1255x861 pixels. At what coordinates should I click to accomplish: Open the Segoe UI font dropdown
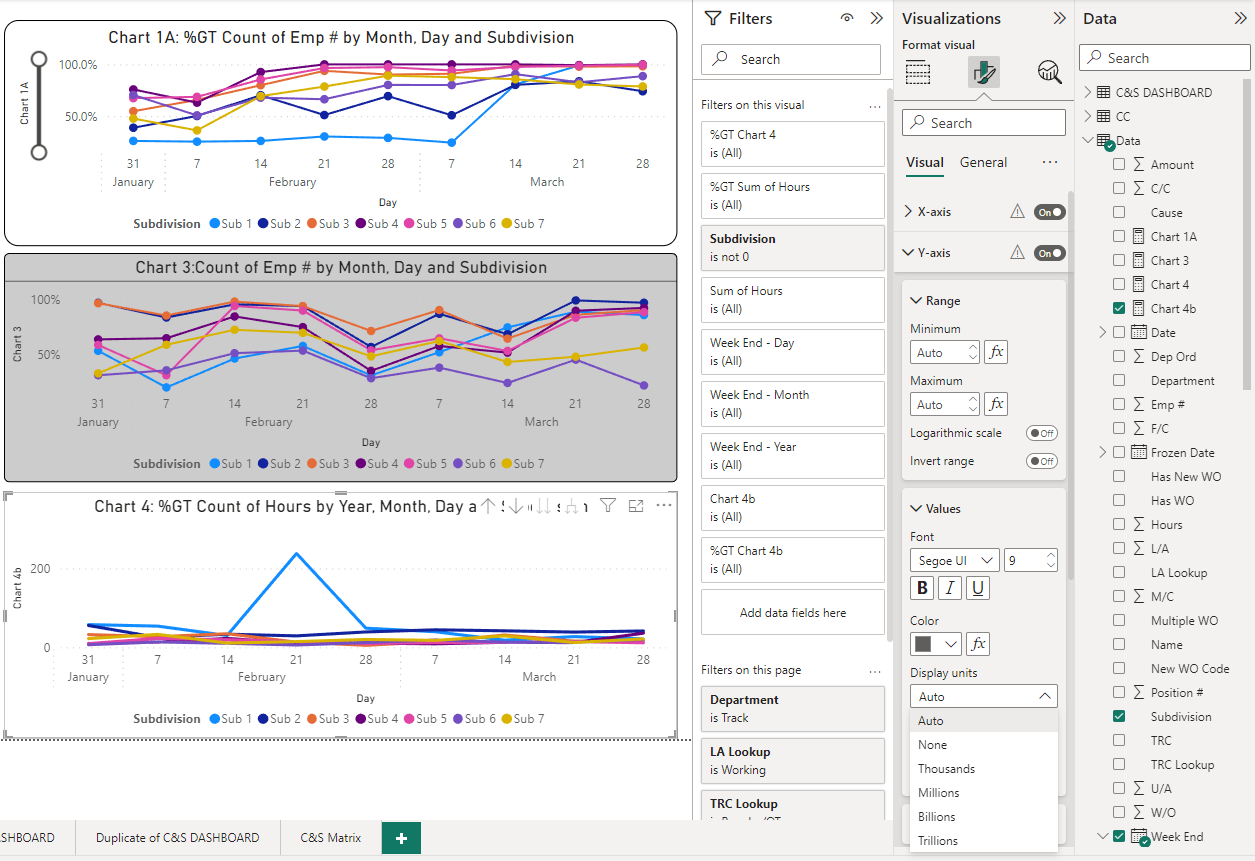[x=954, y=560]
